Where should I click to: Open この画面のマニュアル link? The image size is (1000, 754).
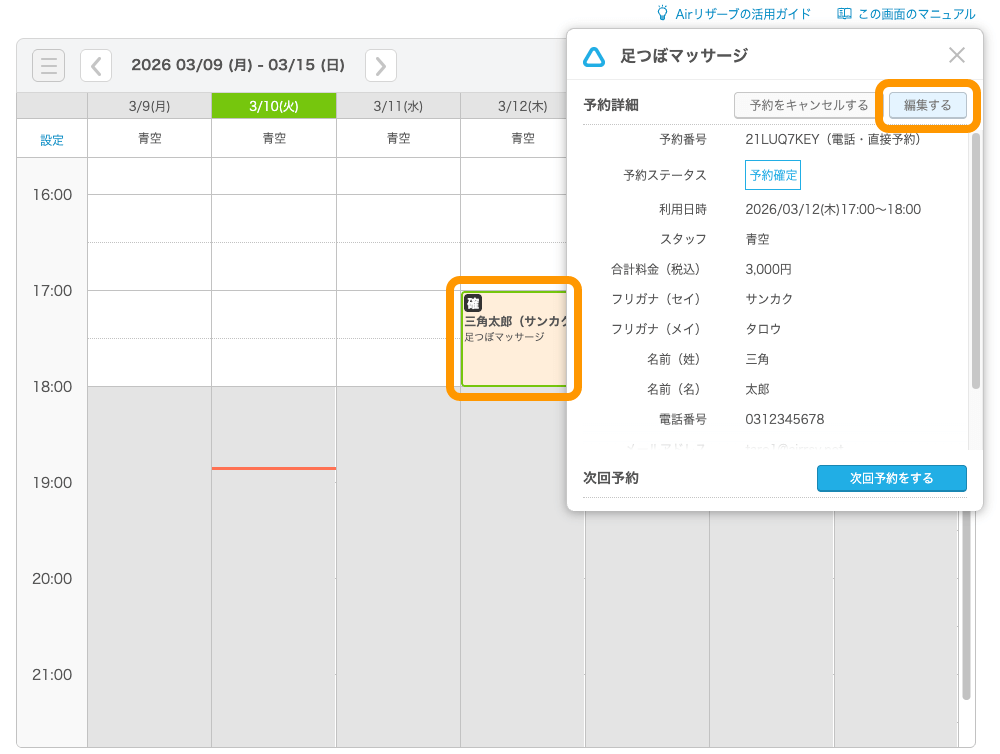click(916, 14)
